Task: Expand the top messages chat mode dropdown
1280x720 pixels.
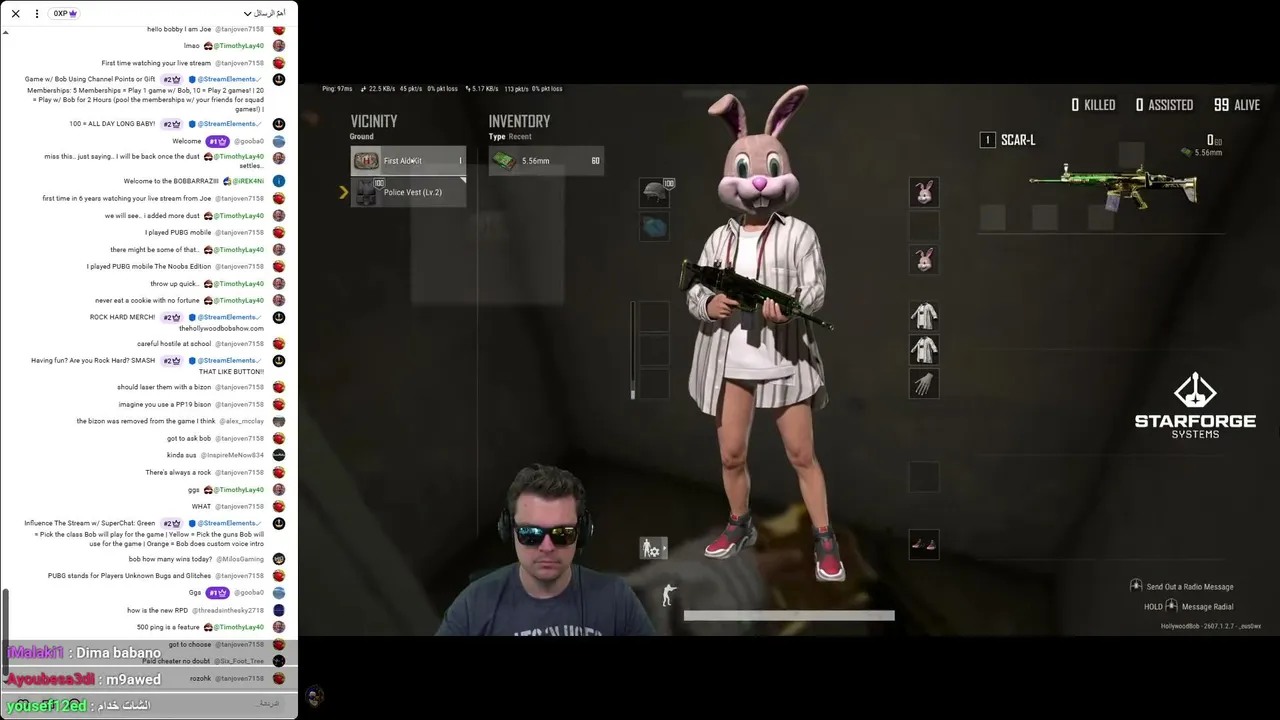Action: pyautogui.click(x=265, y=14)
